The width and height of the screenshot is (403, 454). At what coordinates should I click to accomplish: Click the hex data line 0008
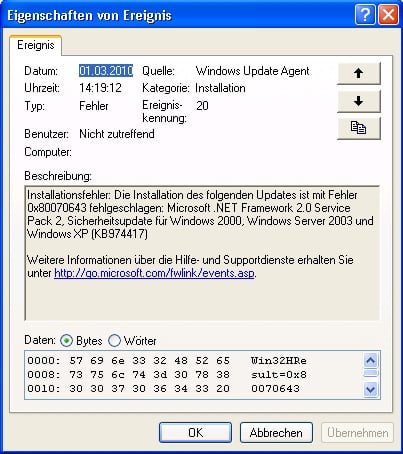(167, 375)
